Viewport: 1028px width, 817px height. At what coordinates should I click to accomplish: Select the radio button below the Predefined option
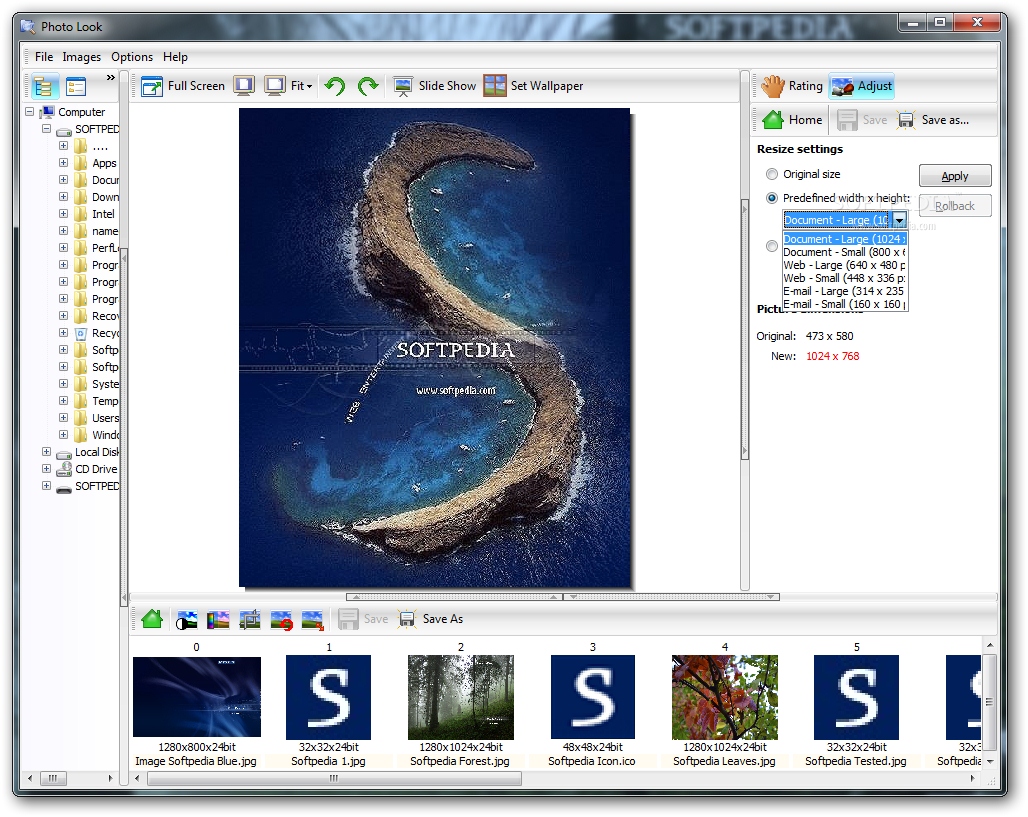[x=772, y=246]
